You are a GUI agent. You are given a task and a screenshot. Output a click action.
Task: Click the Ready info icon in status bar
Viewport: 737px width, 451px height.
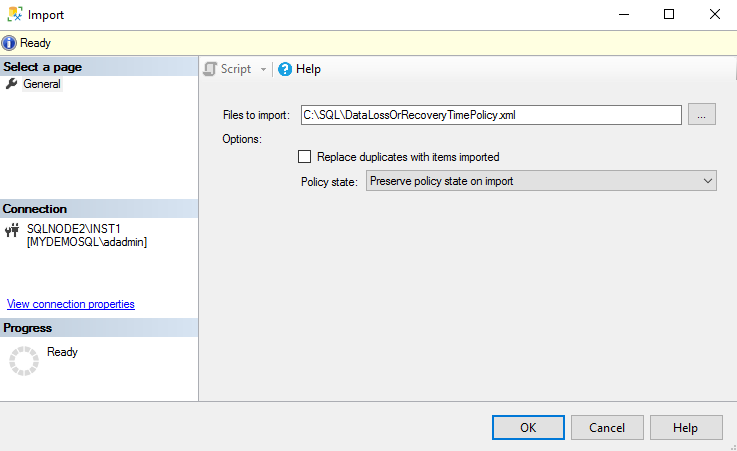click(9, 43)
